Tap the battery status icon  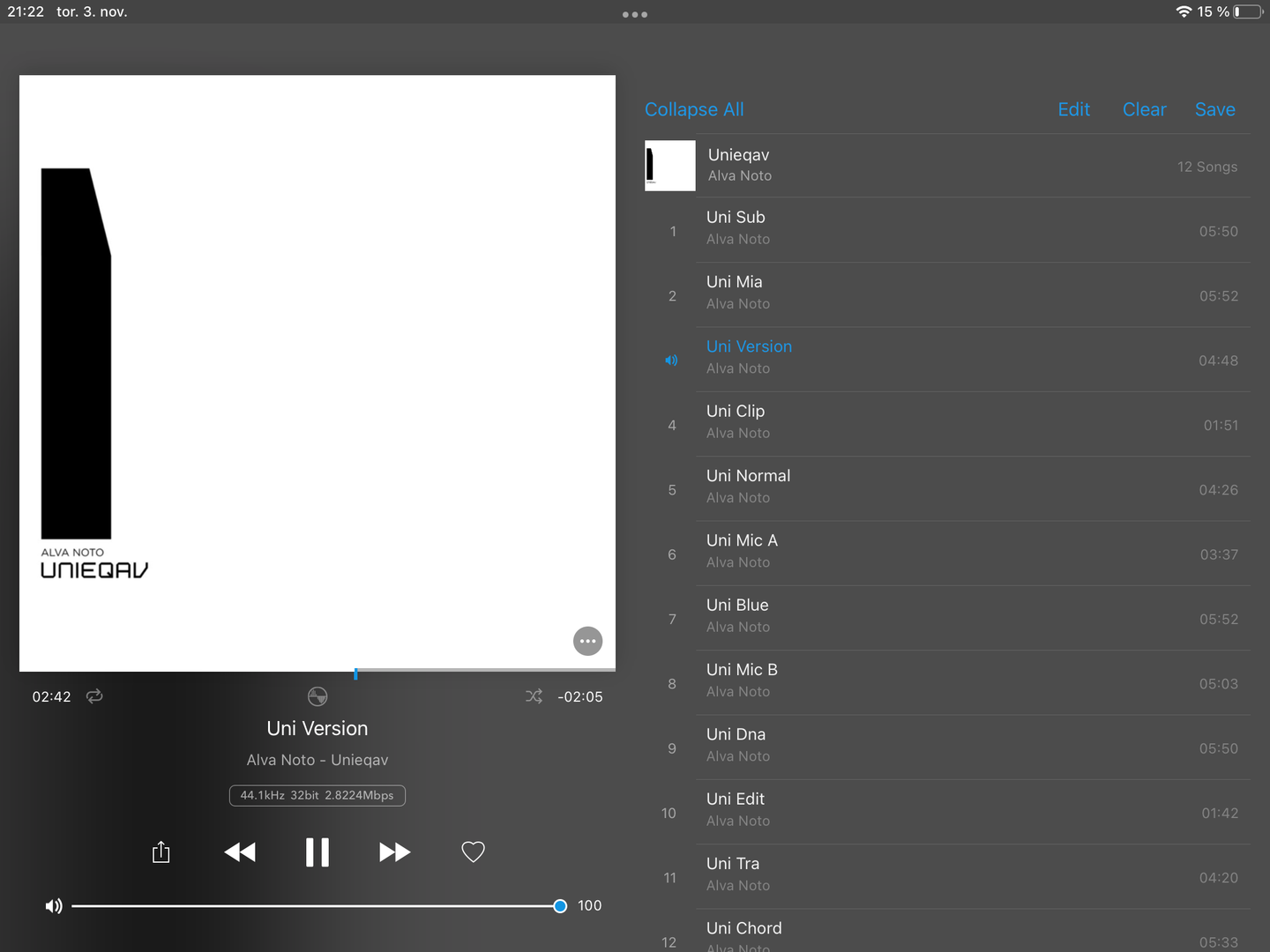[1248, 11]
